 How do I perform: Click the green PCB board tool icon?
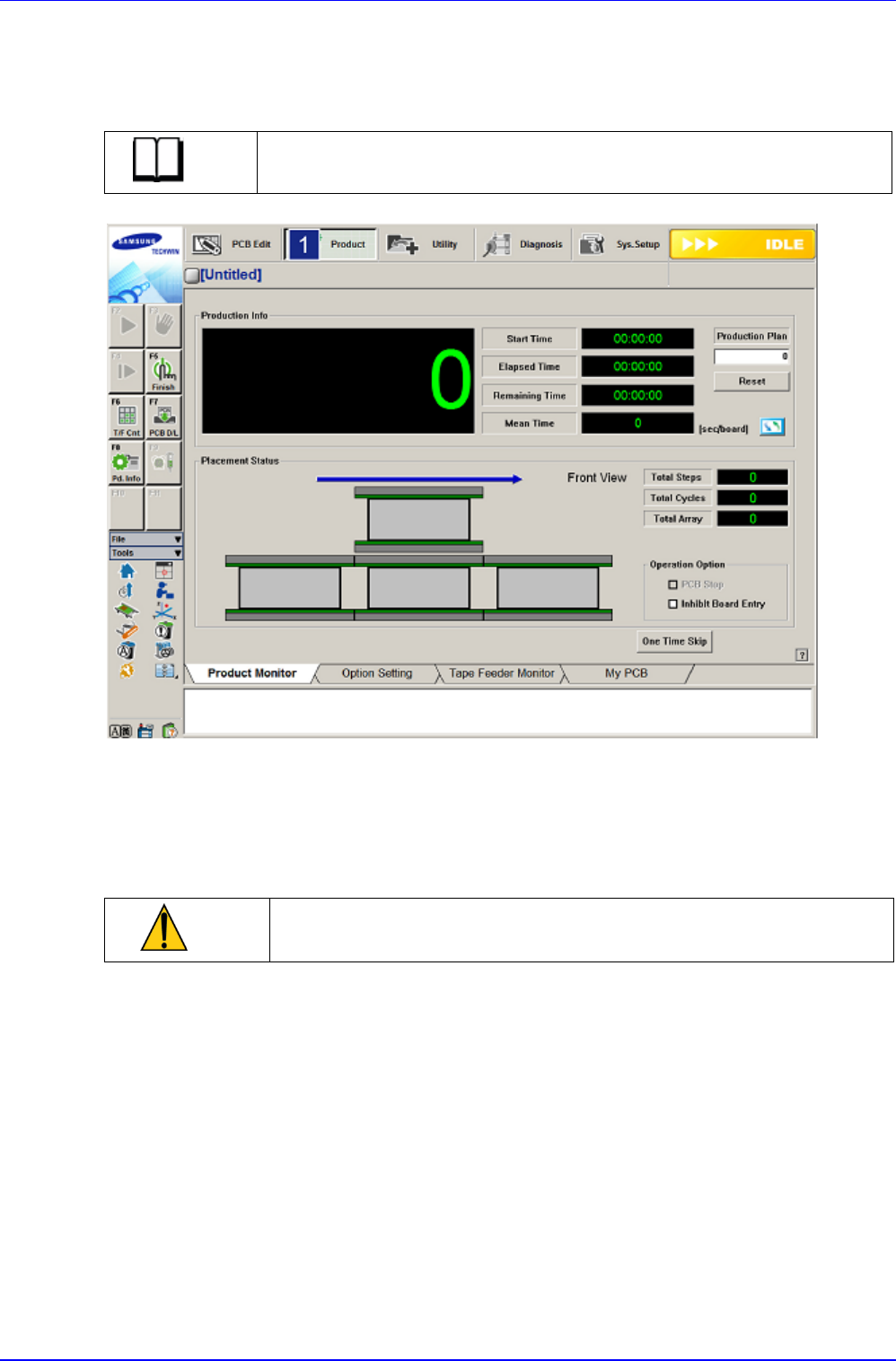127,610
